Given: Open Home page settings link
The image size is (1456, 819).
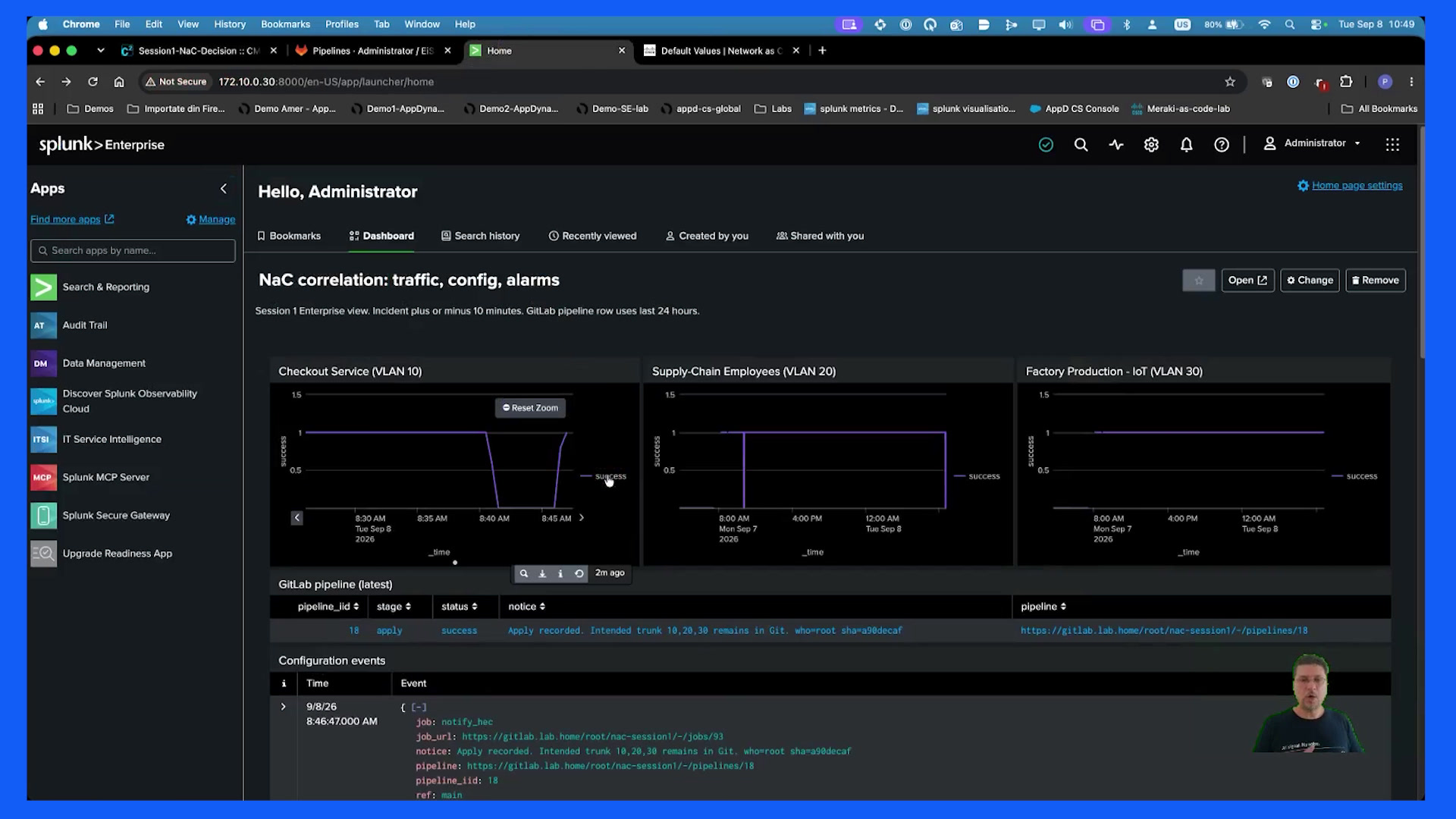Looking at the screenshot, I should point(1350,186).
